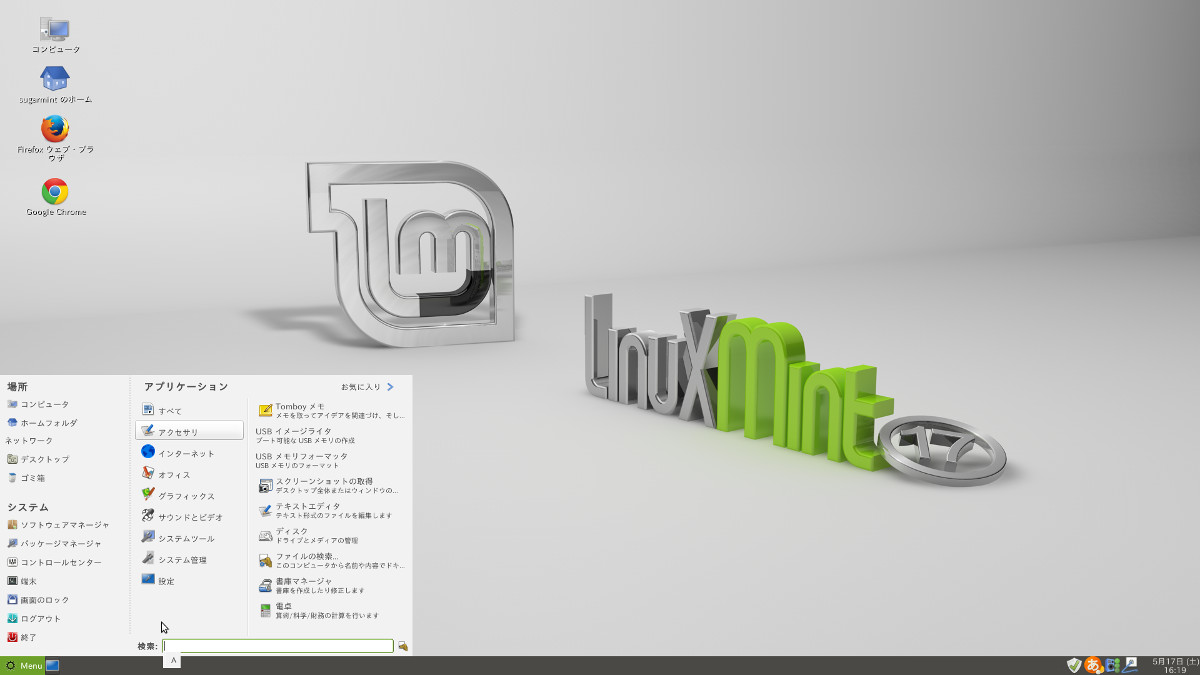
Task: Switch to お気に入り favorites view
Action: click(x=367, y=386)
